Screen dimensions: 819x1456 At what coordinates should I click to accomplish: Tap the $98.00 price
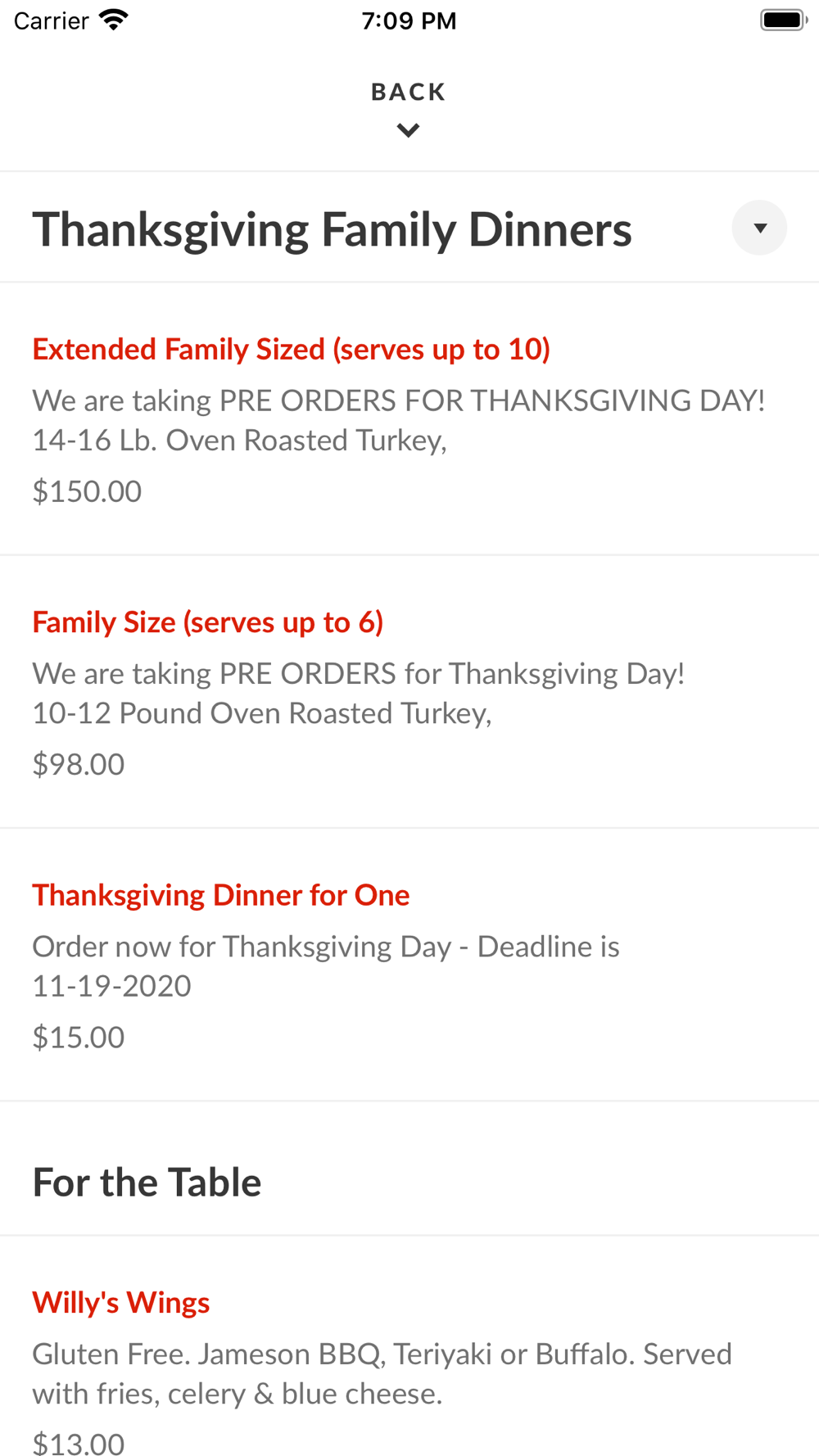pyautogui.click(x=79, y=764)
